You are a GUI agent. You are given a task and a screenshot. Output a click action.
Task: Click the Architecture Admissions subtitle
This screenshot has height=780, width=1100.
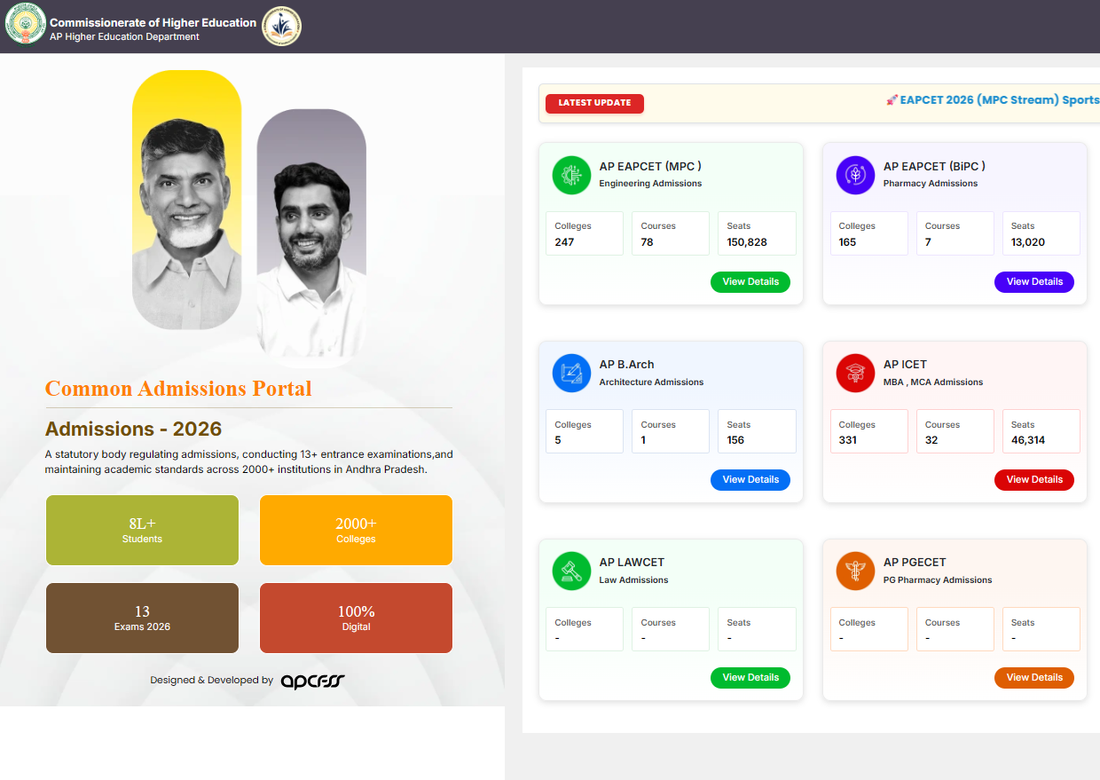pyautogui.click(x=651, y=382)
